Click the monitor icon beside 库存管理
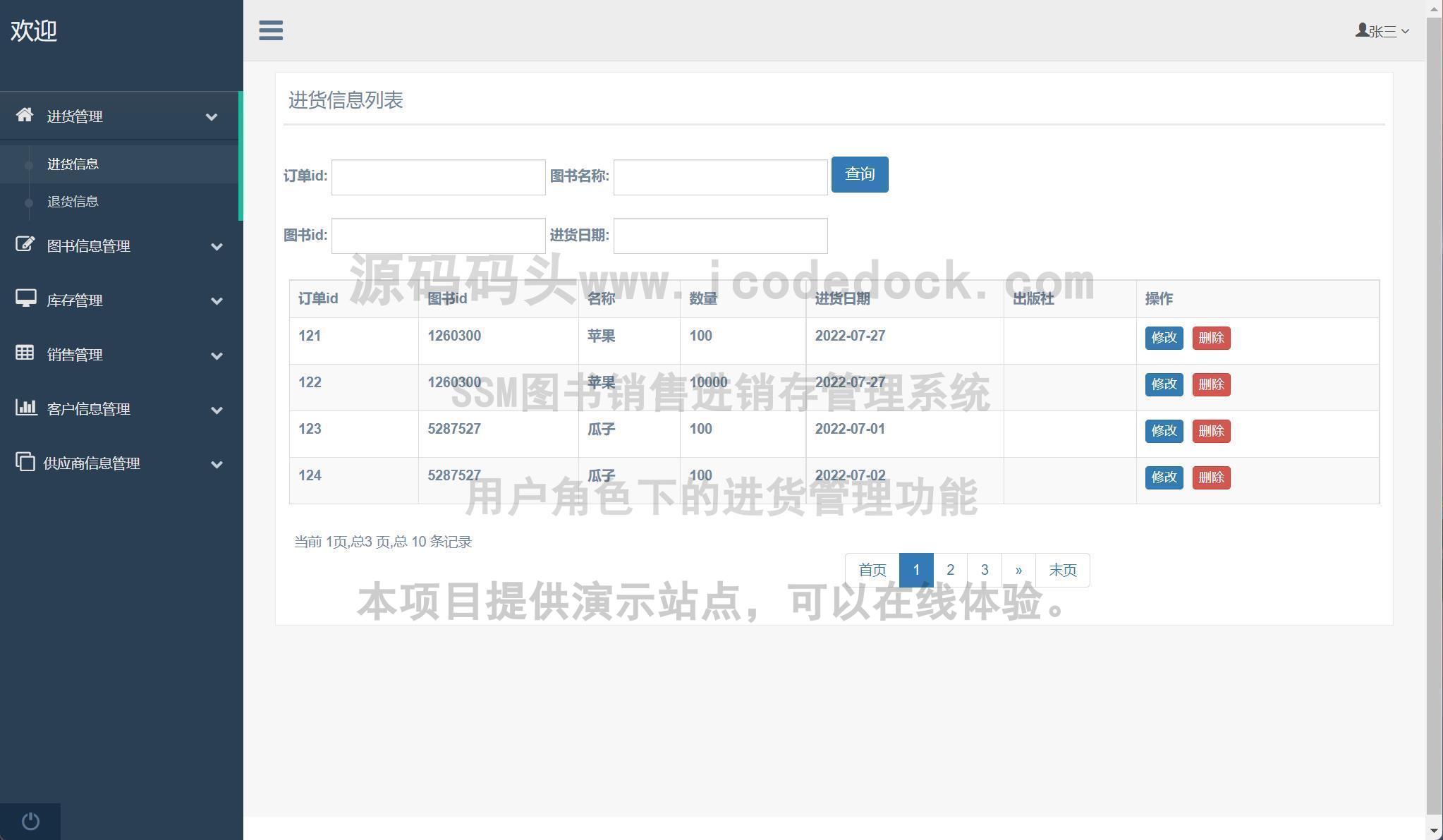Screen dimensions: 1443x840 [26, 299]
